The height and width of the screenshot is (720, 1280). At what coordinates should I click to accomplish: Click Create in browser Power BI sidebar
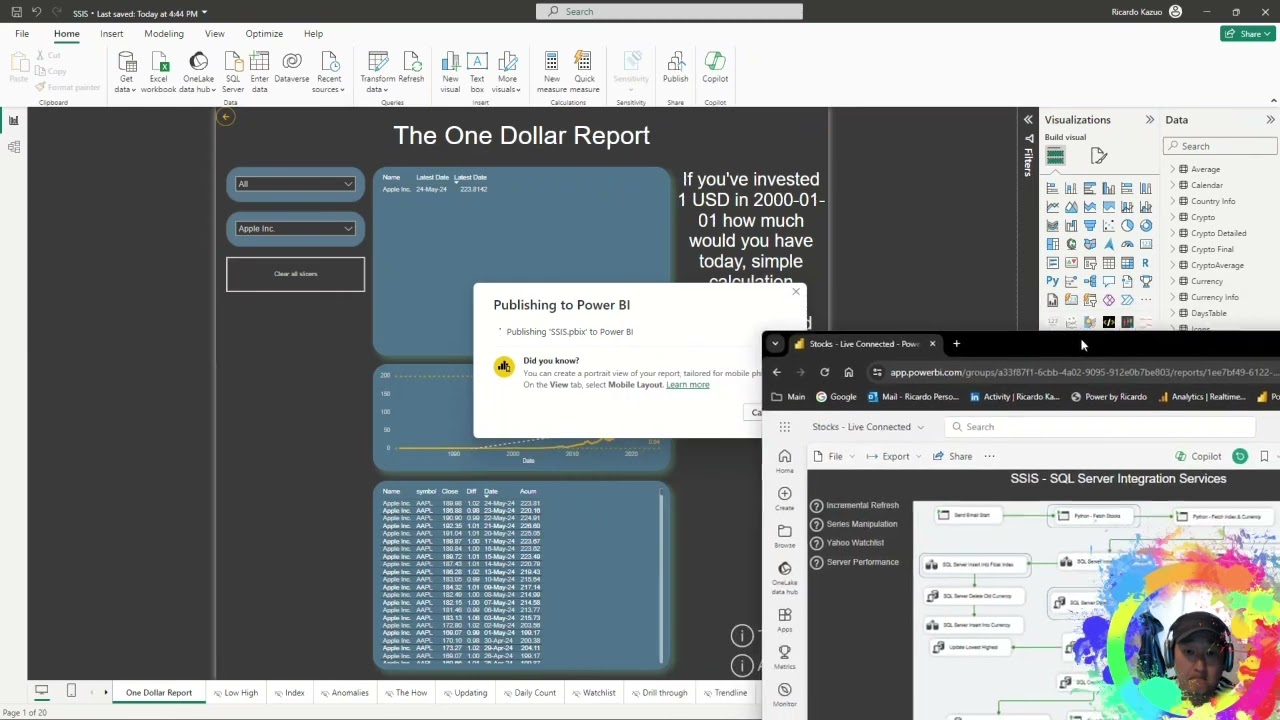(785, 499)
